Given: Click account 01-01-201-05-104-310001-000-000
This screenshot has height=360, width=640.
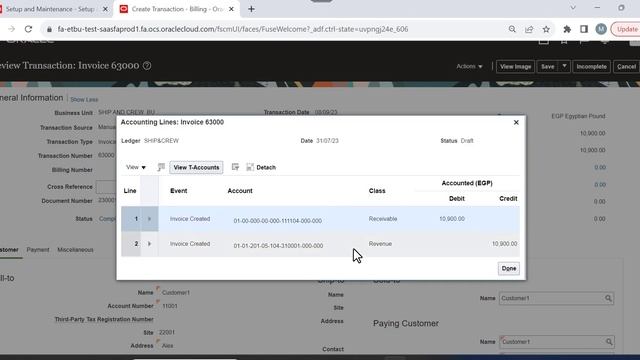Looking at the screenshot, I should (x=278, y=246).
